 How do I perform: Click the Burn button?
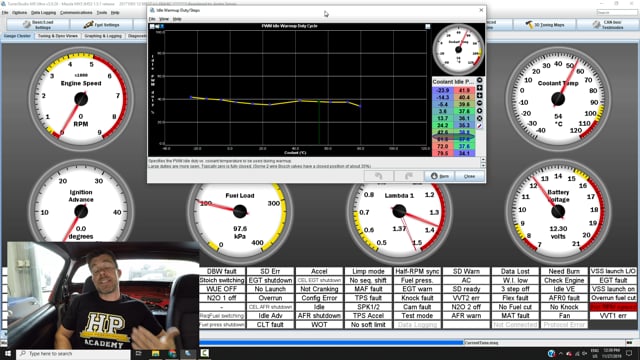point(440,176)
